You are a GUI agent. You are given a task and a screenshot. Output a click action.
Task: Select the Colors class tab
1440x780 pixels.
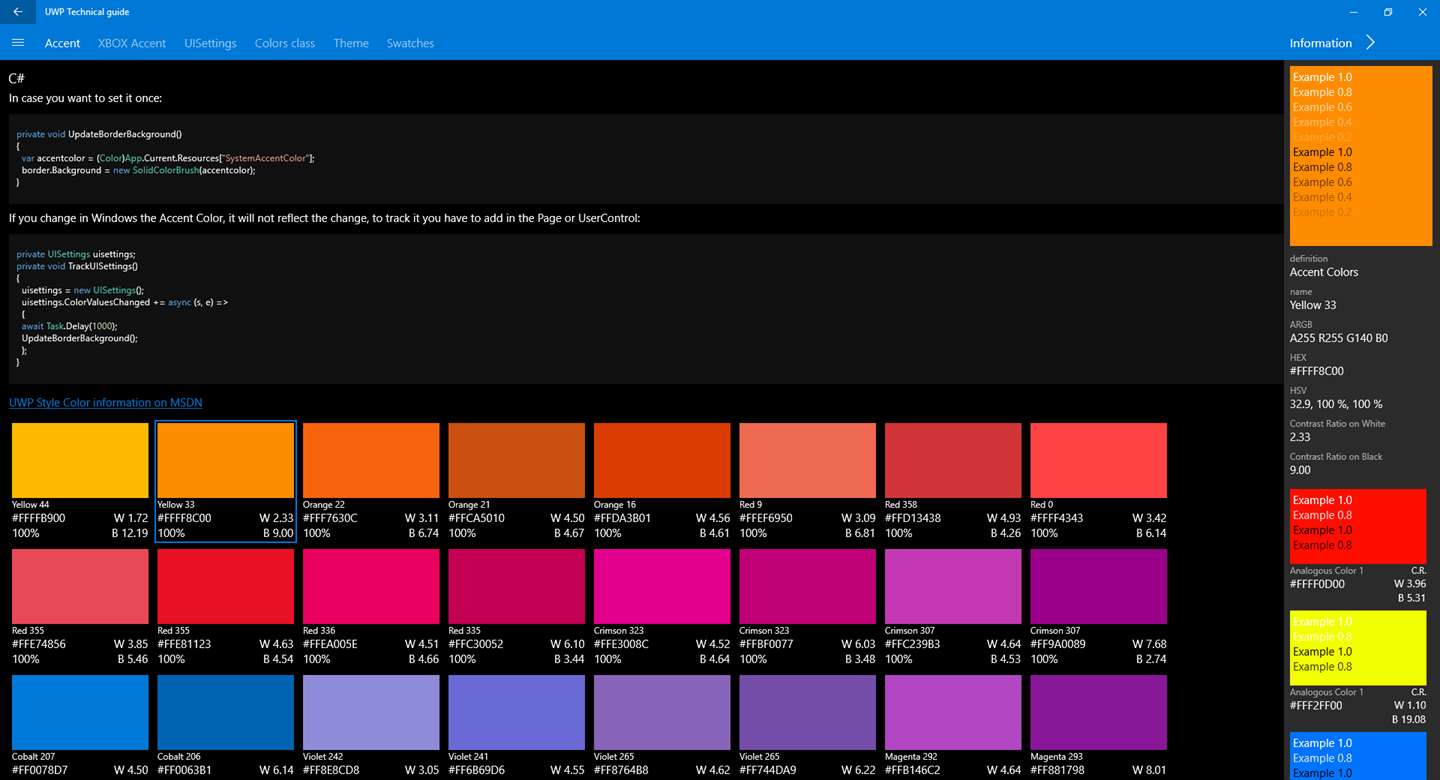(285, 43)
